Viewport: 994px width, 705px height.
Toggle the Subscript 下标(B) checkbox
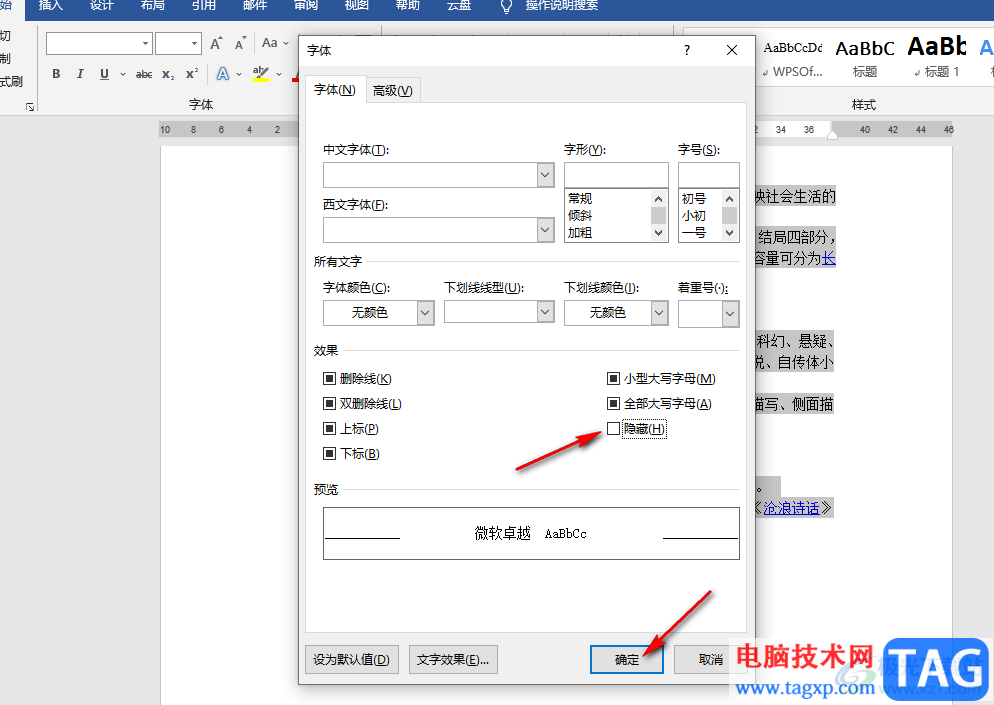click(x=329, y=453)
